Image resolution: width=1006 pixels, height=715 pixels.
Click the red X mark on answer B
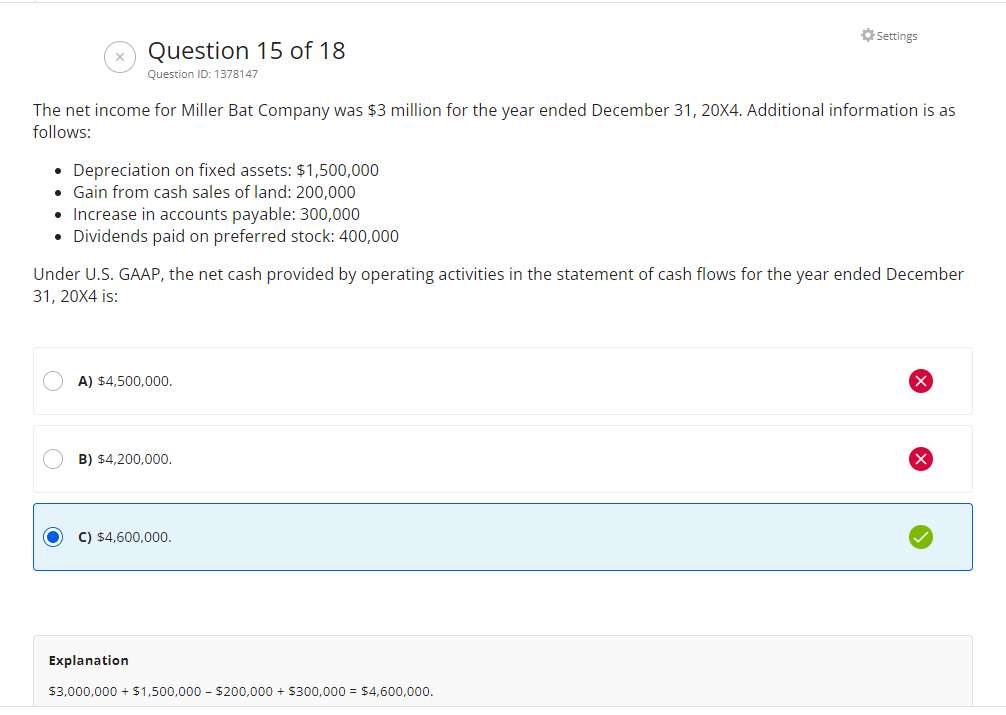coord(921,459)
